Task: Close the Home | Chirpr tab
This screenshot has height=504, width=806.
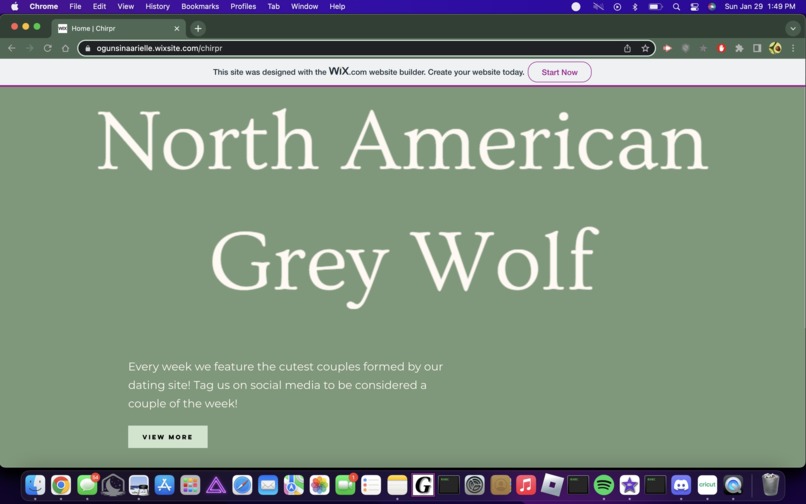Action: (177, 28)
